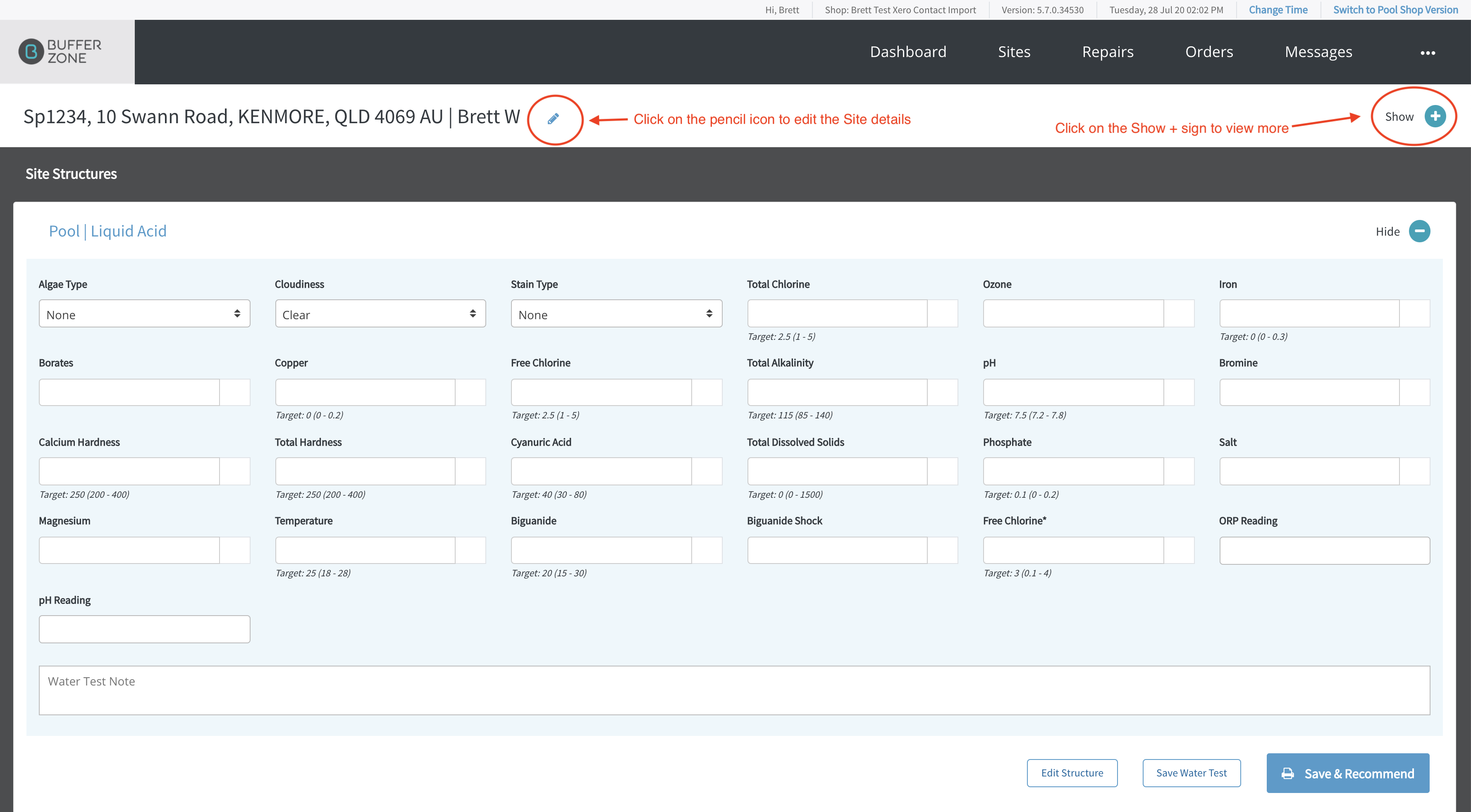
Task: Focus the Total Hardness input field
Action: pyautogui.click(x=365, y=471)
